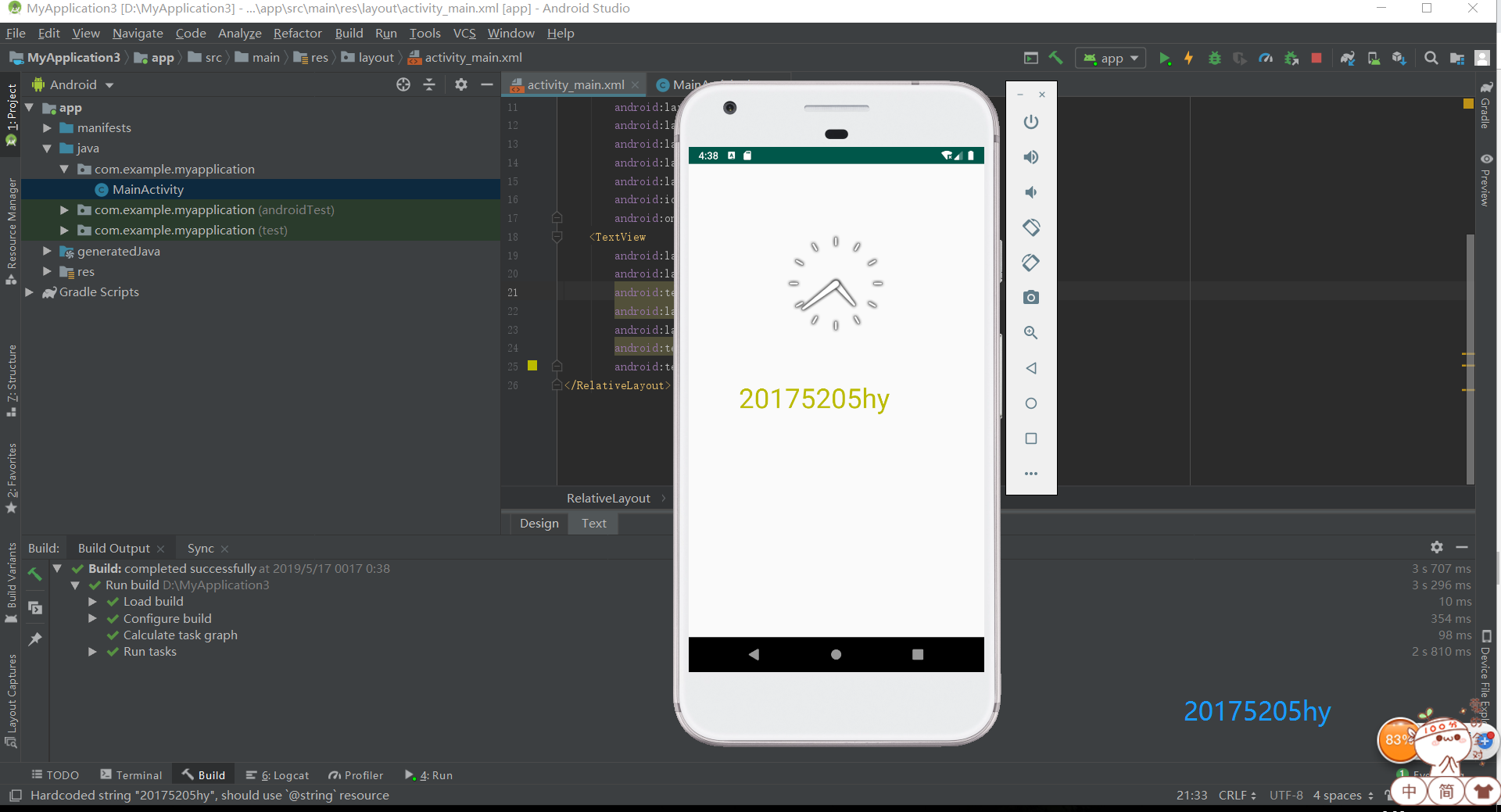1501x812 pixels.
Task: Click the emulator screen back navigation button
Action: coord(754,654)
